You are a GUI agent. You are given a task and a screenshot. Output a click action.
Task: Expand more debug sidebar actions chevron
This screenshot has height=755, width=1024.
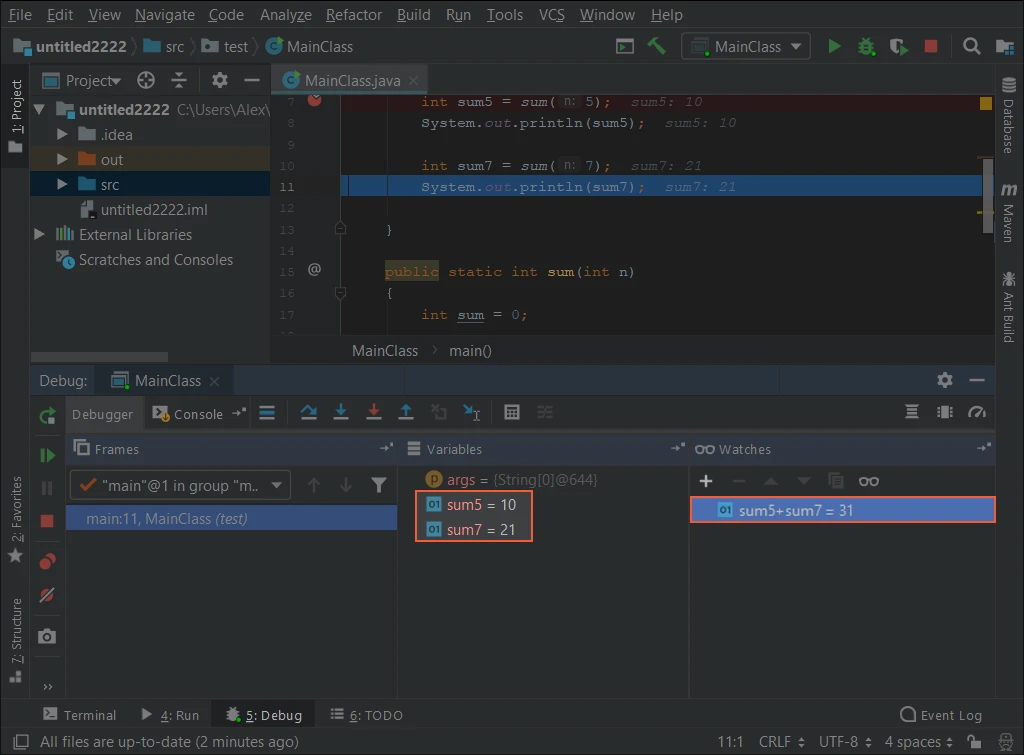point(47,686)
